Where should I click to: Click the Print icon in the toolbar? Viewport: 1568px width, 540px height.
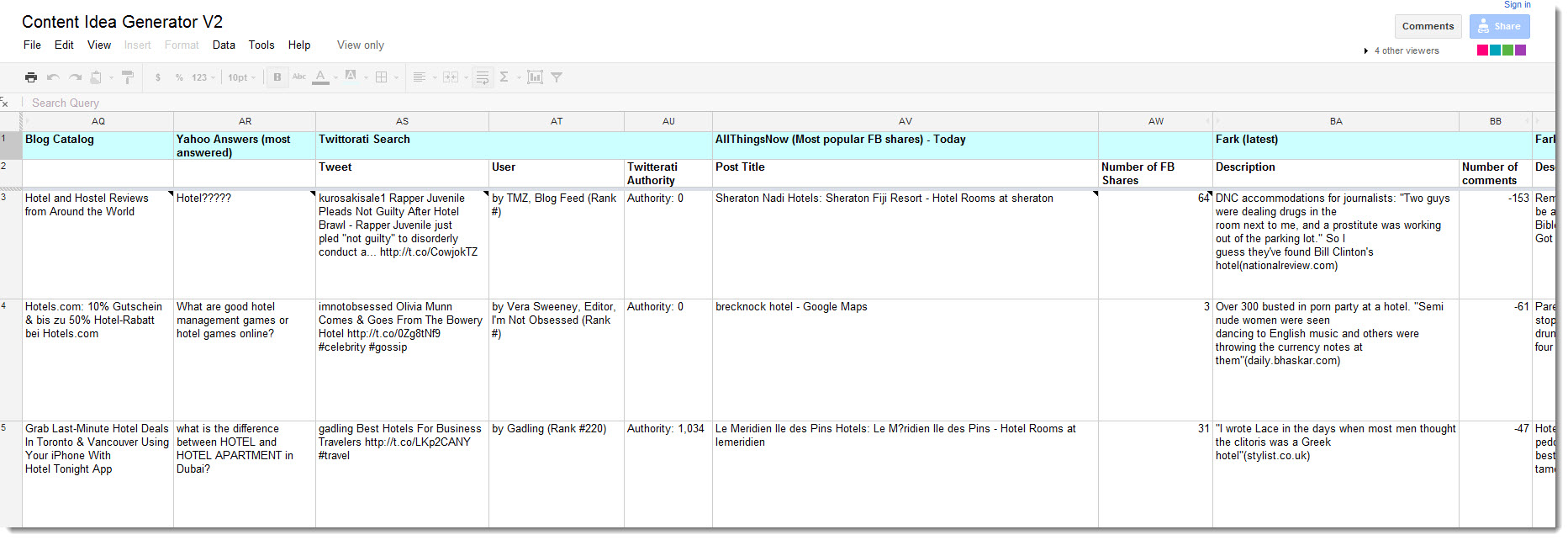[x=31, y=77]
